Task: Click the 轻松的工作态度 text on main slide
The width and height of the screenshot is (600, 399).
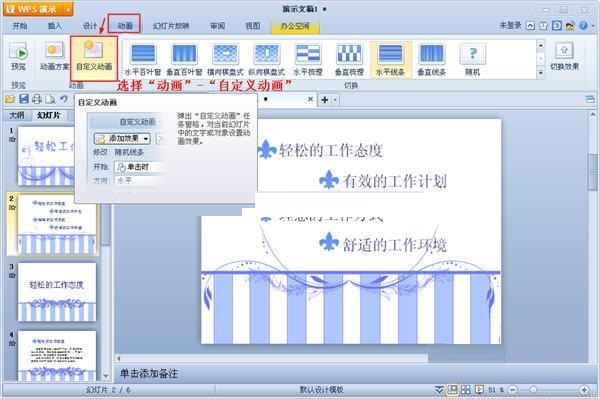Action: 331,150
